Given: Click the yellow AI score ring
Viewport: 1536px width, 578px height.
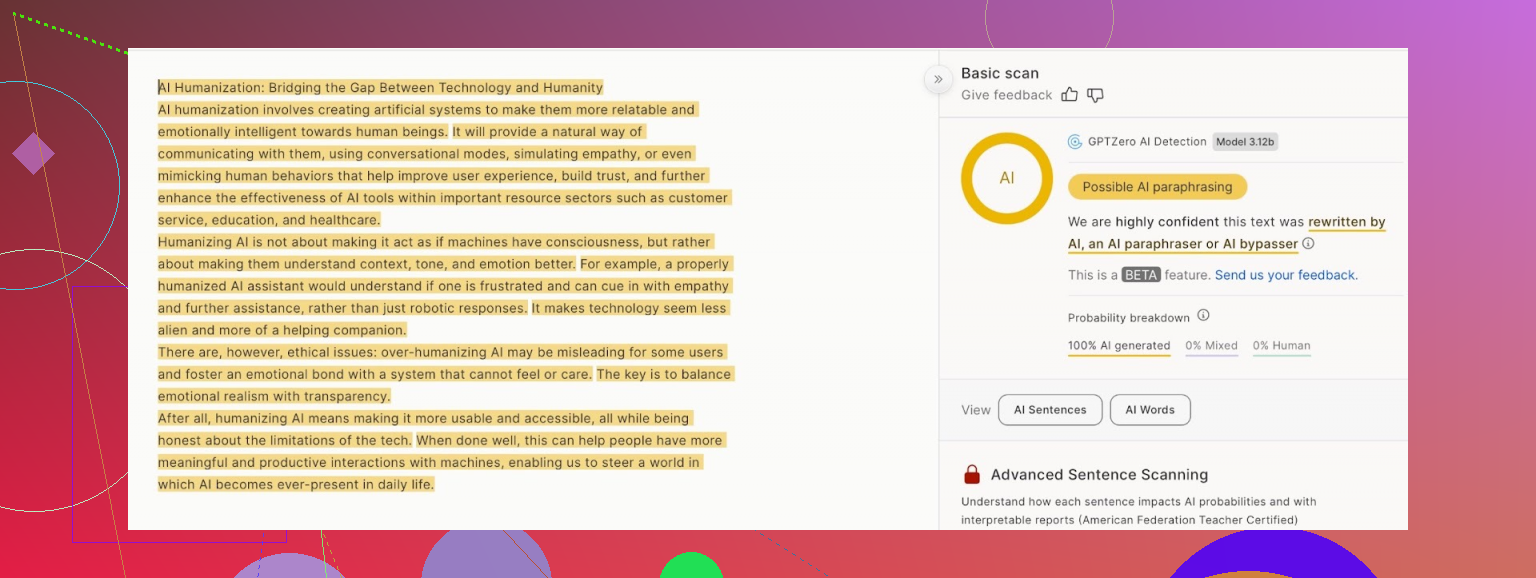Looking at the screenshot, I should point(1006,178).
